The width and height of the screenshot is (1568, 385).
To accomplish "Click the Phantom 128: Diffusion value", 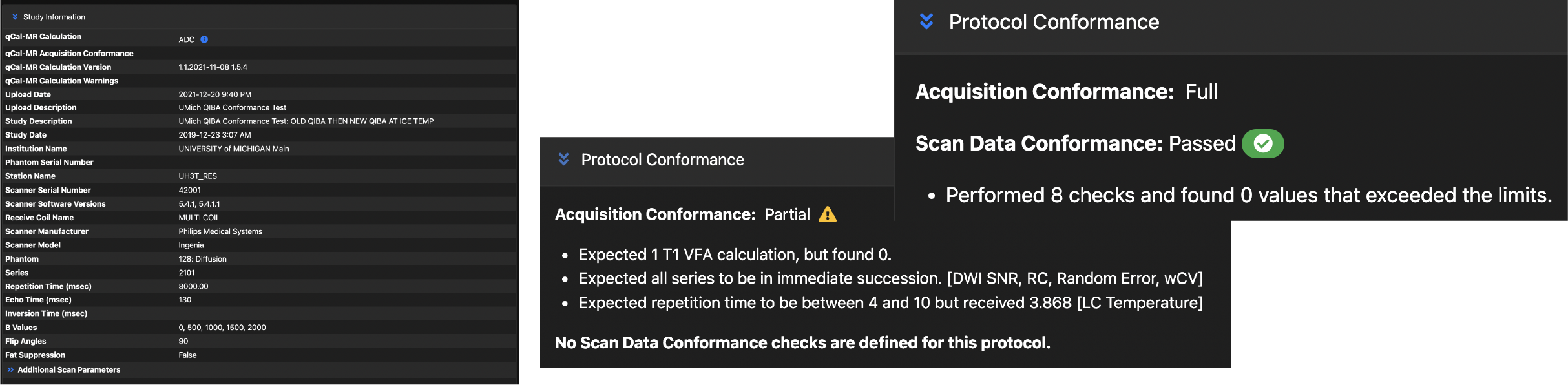I will 202,259.
